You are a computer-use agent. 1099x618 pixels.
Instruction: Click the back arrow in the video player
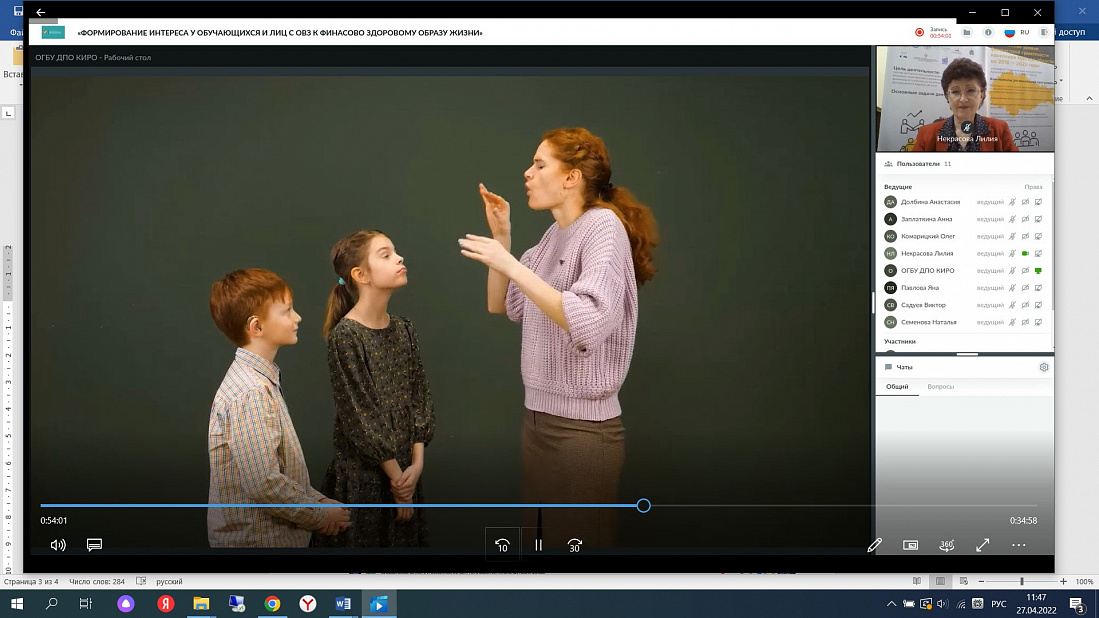click(41, 12)
